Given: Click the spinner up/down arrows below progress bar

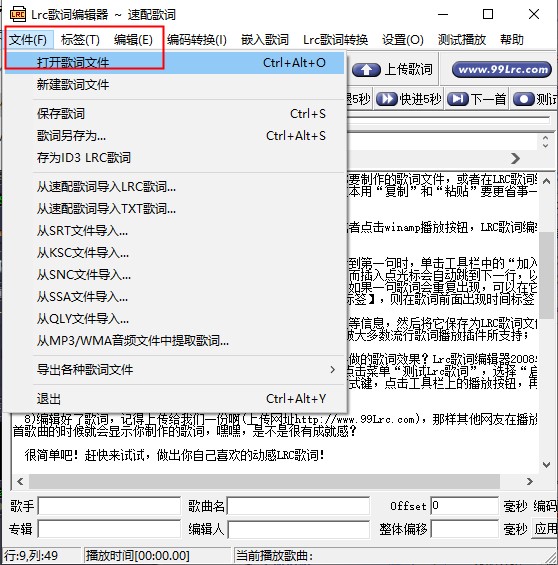Looking at the screenshot, I should click(x=545, y=142).
